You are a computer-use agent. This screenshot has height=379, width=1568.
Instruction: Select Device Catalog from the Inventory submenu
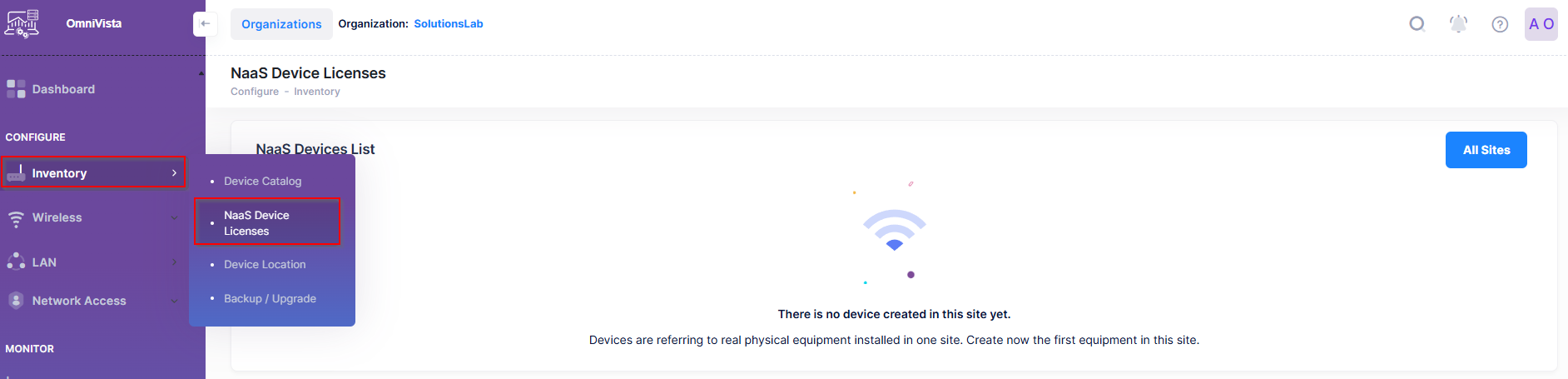point(262,182)
